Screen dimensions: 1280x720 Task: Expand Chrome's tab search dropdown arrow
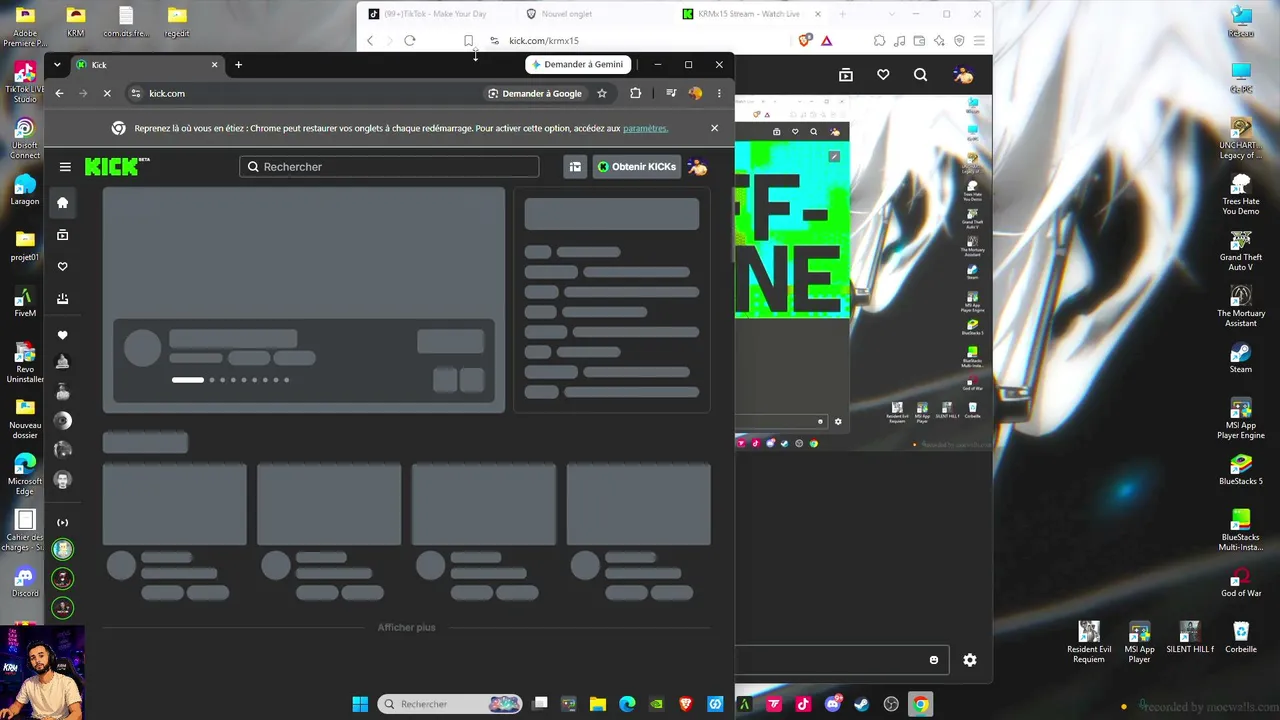coord(57,64)
